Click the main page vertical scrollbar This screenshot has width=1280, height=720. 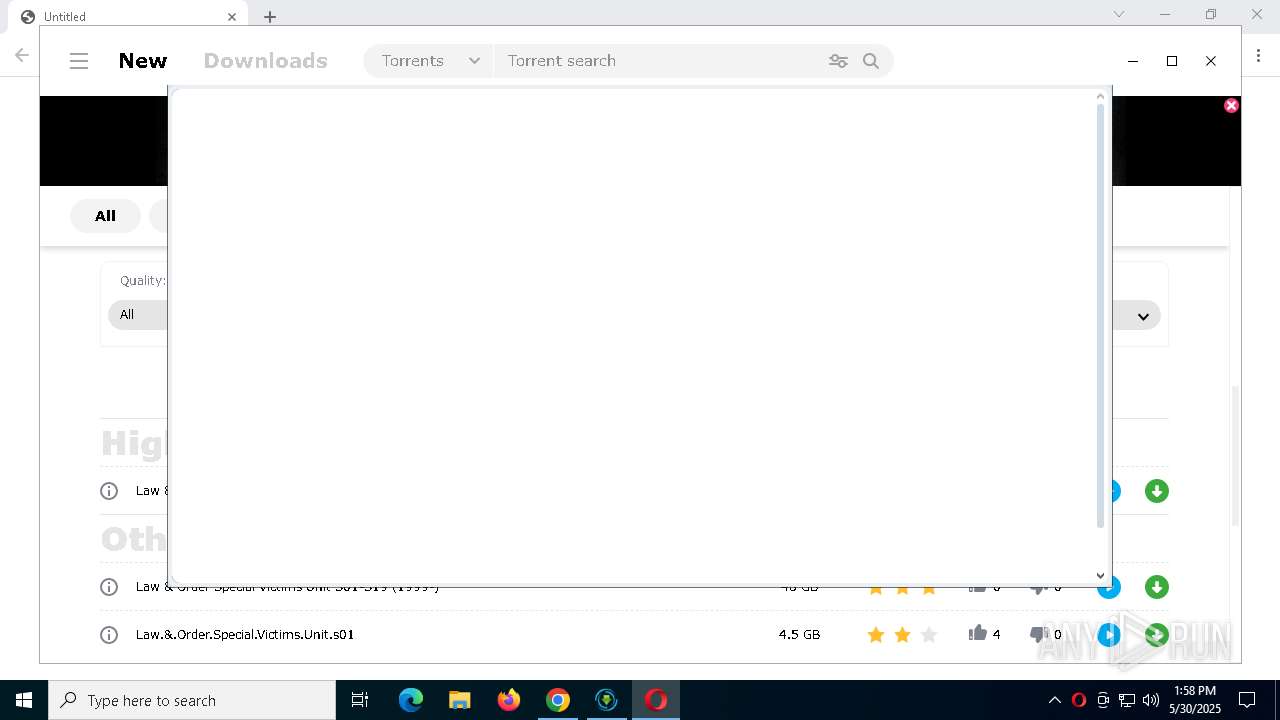tap(1235, 455)
